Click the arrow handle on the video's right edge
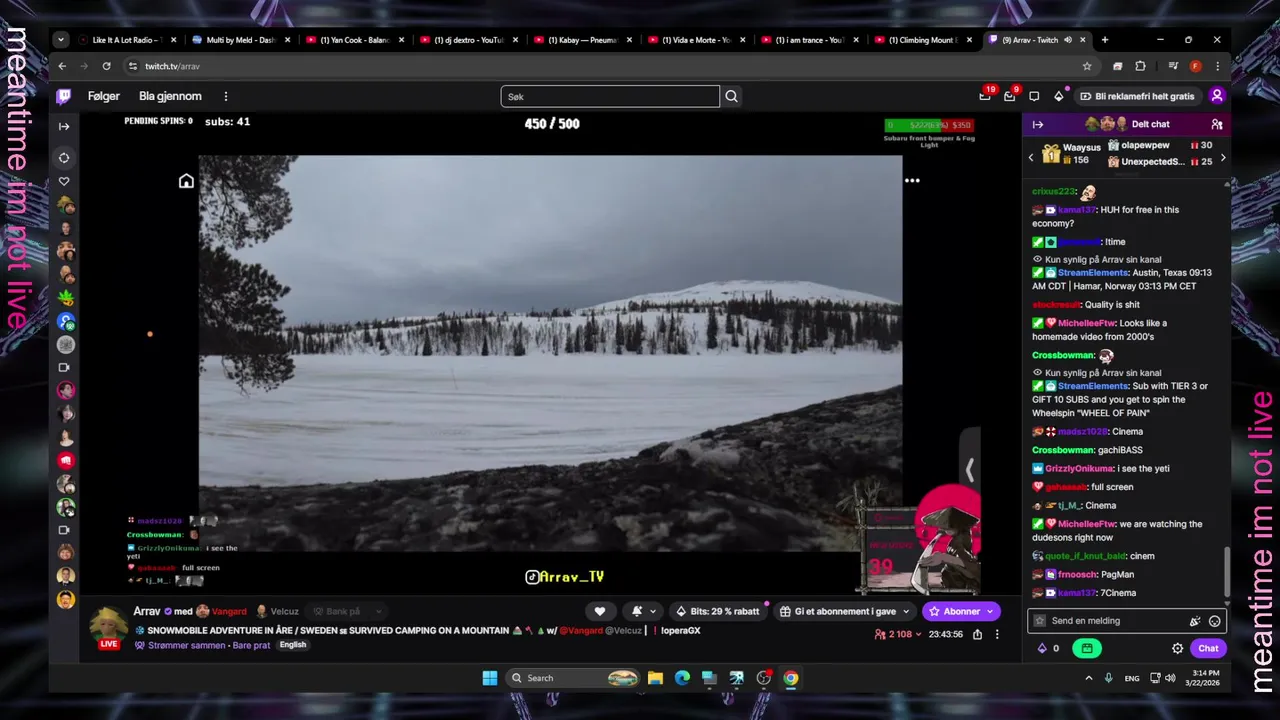 click(x=969, y=469)
